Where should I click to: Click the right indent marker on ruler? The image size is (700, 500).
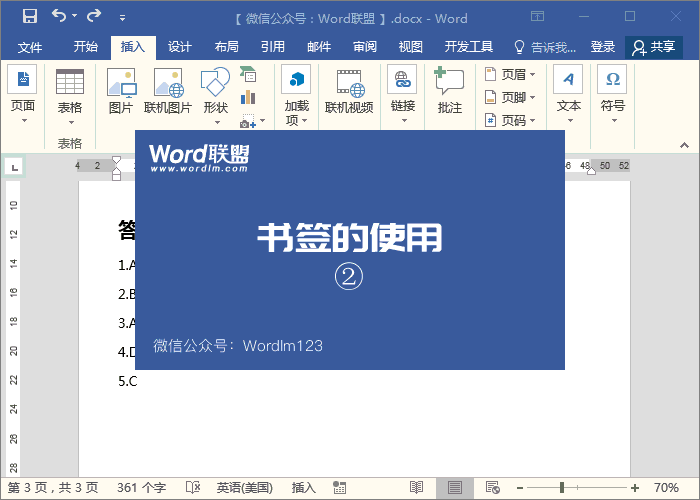tap(591, 171)
